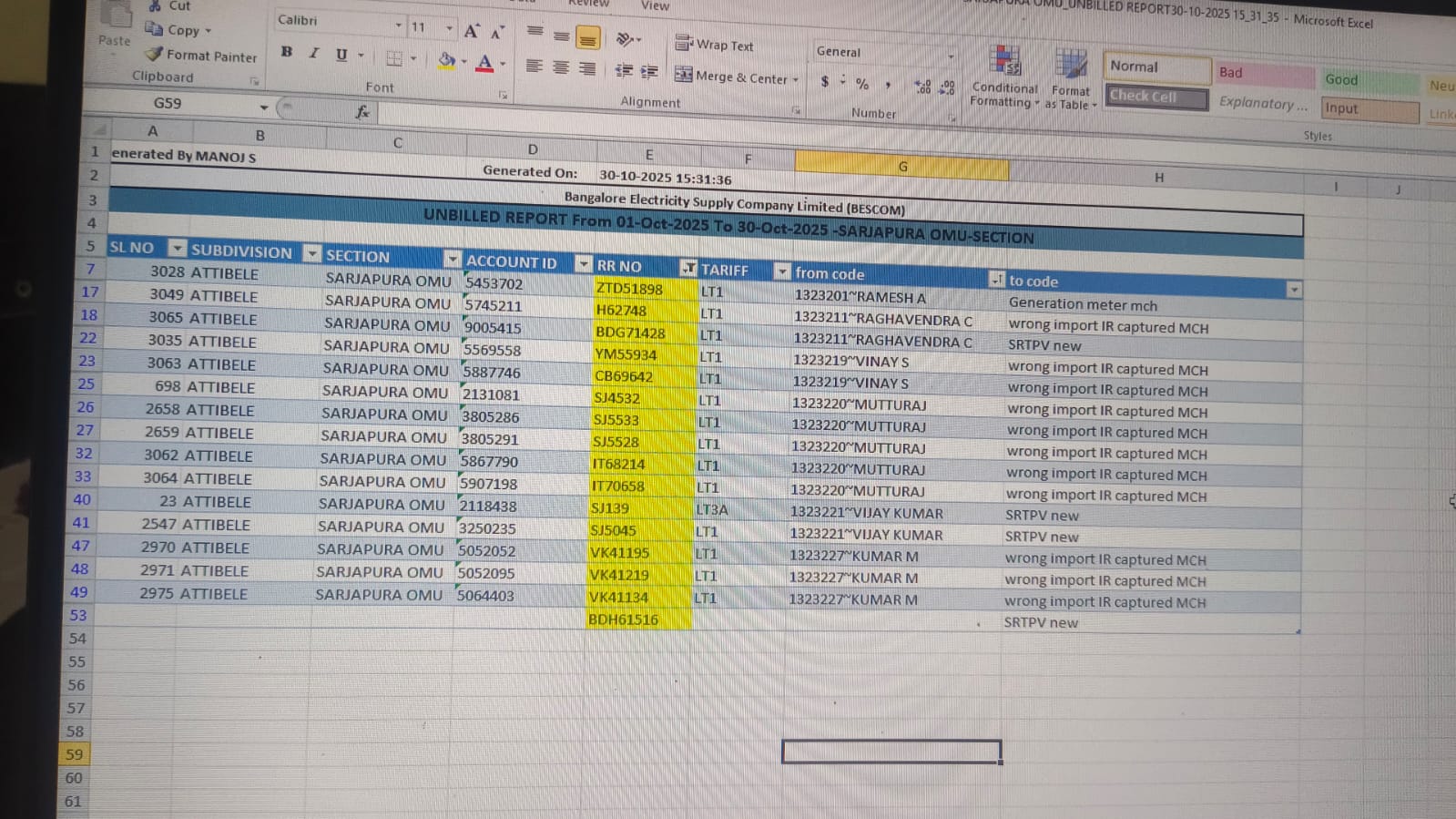Click Merge & Center button
The image size is (1456, 819).
tap(730, 76)
